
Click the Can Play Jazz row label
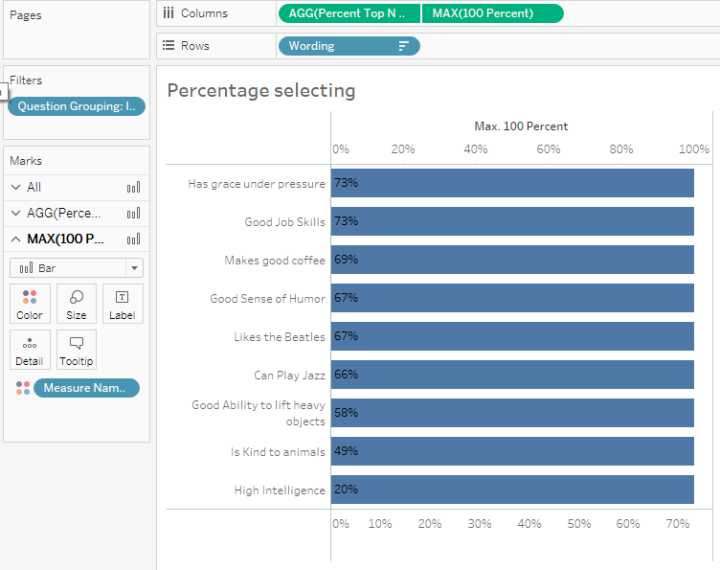point(289,375)
